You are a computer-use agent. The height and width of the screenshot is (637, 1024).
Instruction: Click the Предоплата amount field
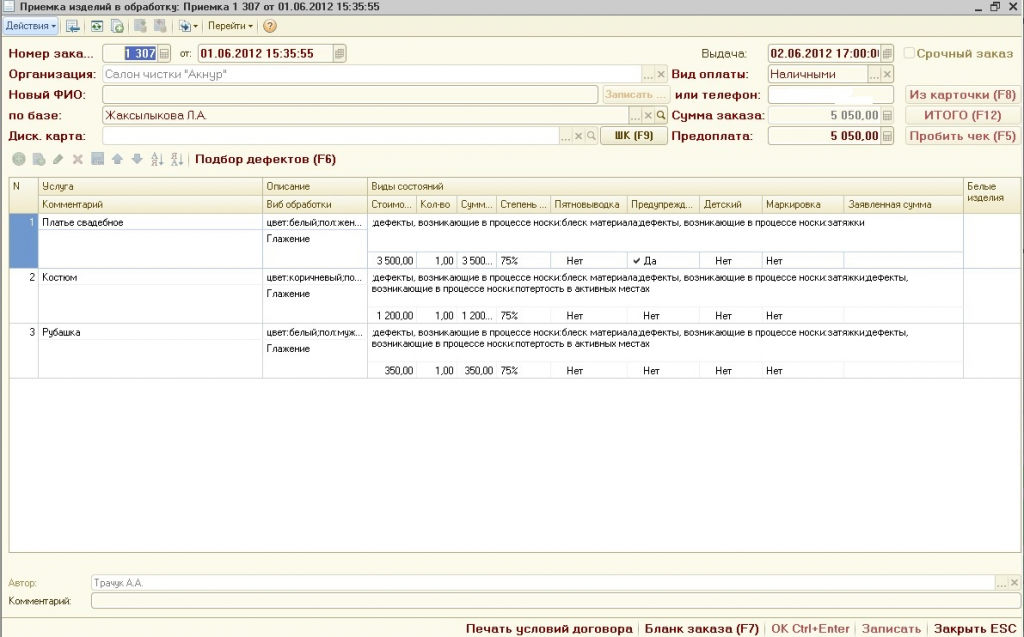(x=824, y=136)
